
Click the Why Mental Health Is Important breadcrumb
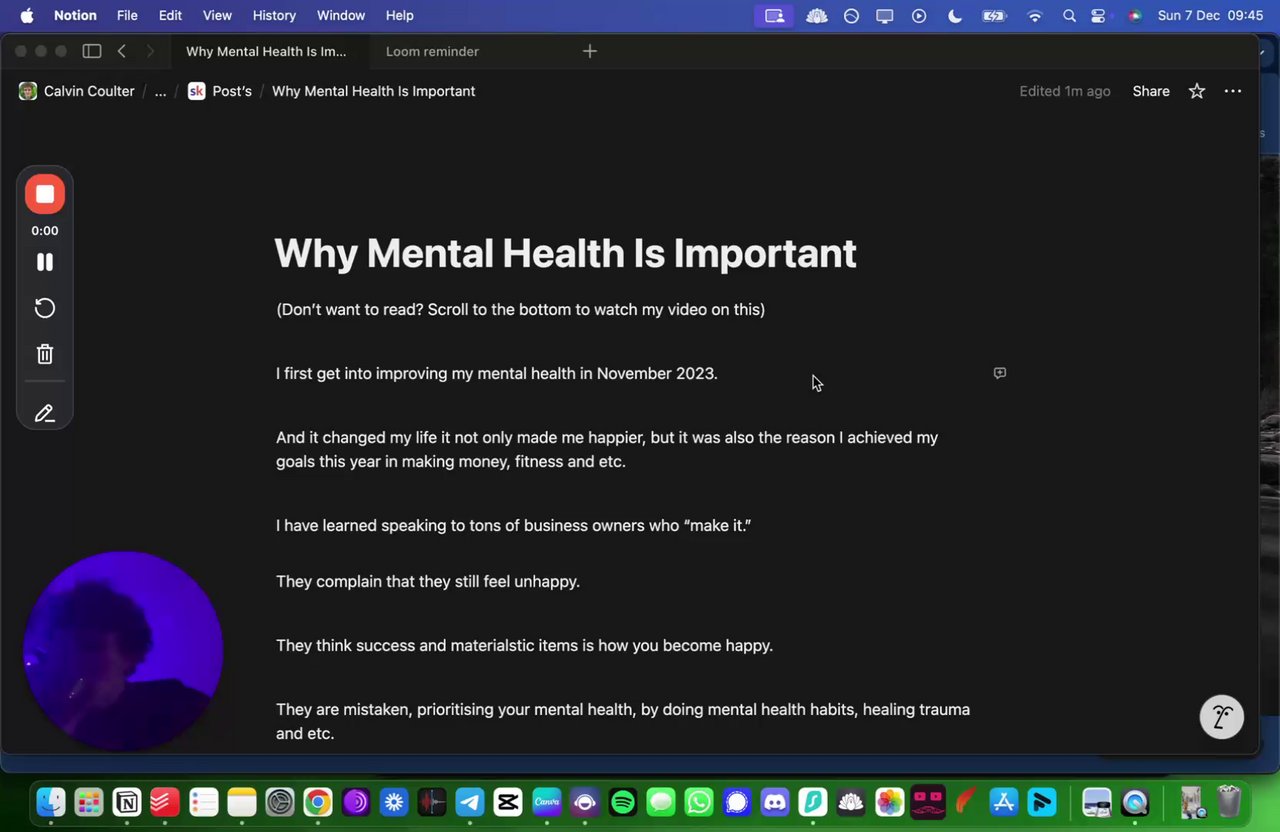[x=373, y=91]
